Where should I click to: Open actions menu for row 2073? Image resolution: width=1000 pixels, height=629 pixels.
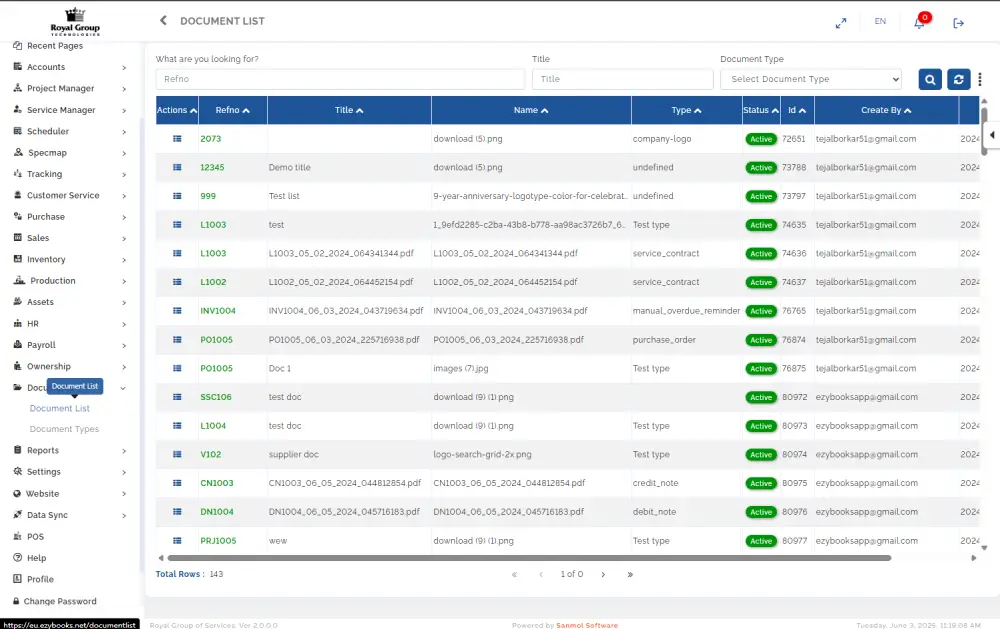[x=177, y=139]
